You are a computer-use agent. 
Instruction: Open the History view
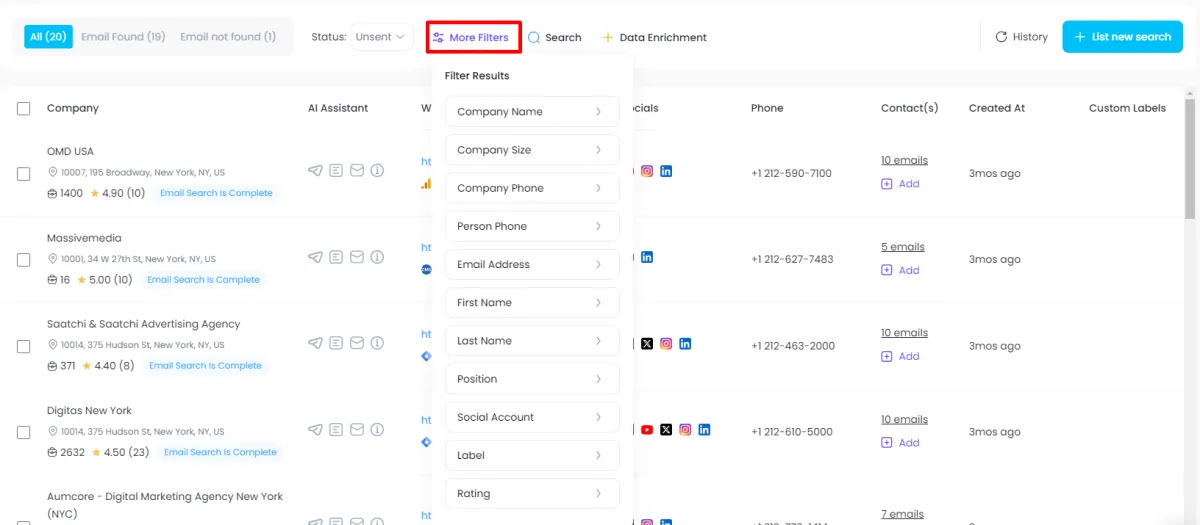[x=1021, y=37]
